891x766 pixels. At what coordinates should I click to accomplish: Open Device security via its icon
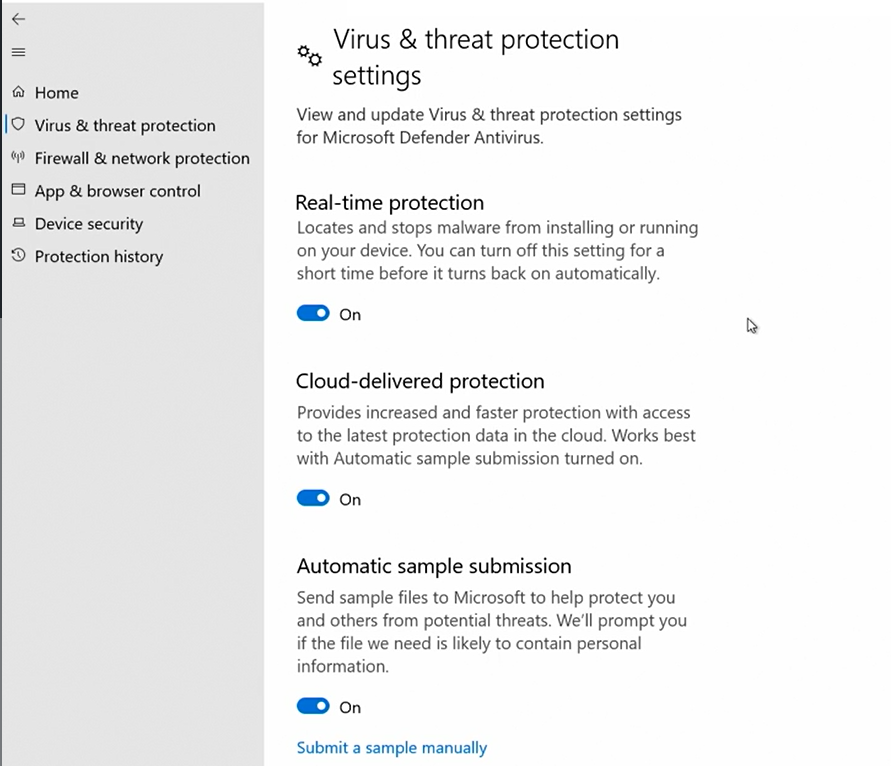pos(18,224)
